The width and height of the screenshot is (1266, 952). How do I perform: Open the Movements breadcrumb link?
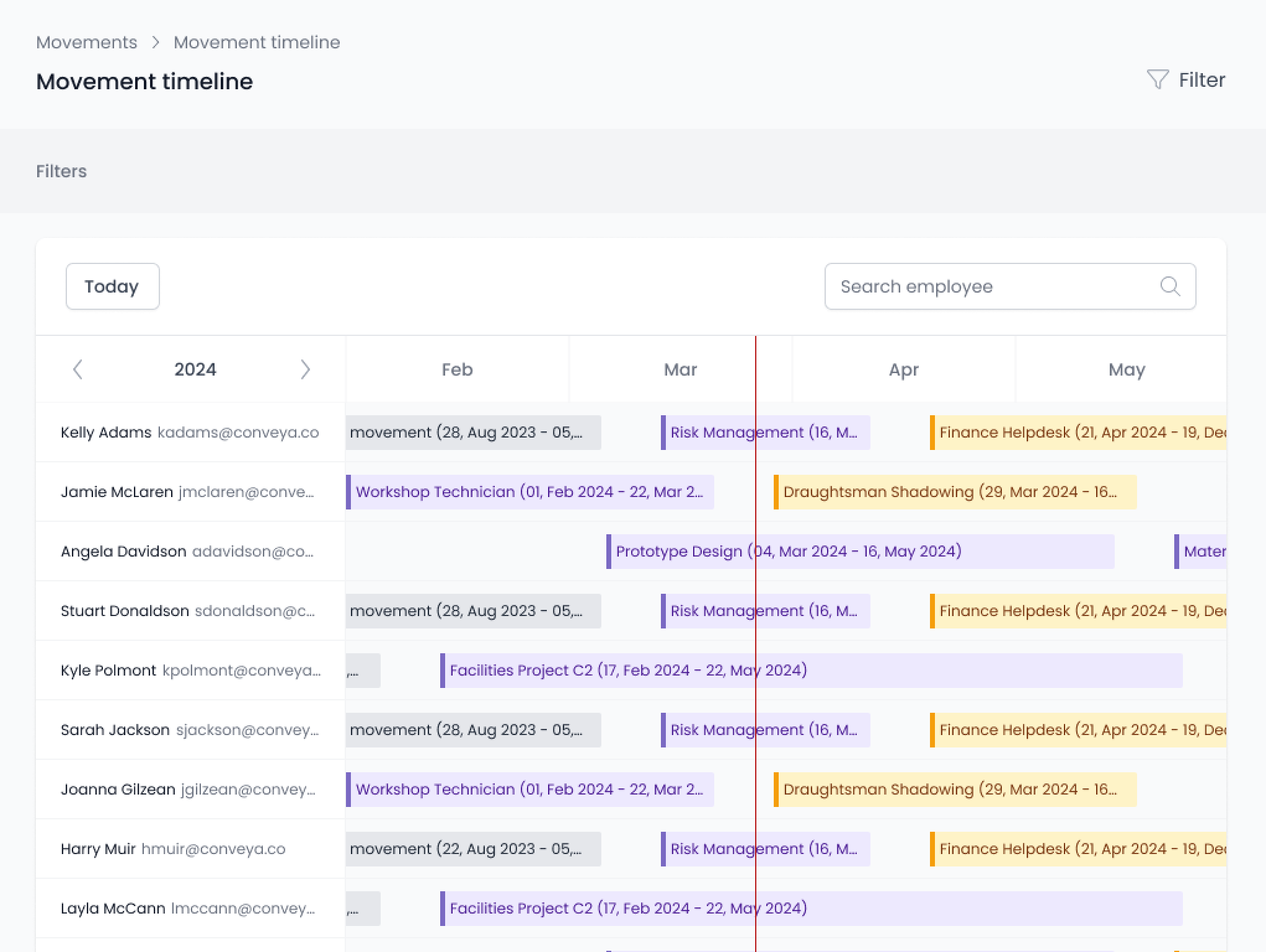pos(87,42)
